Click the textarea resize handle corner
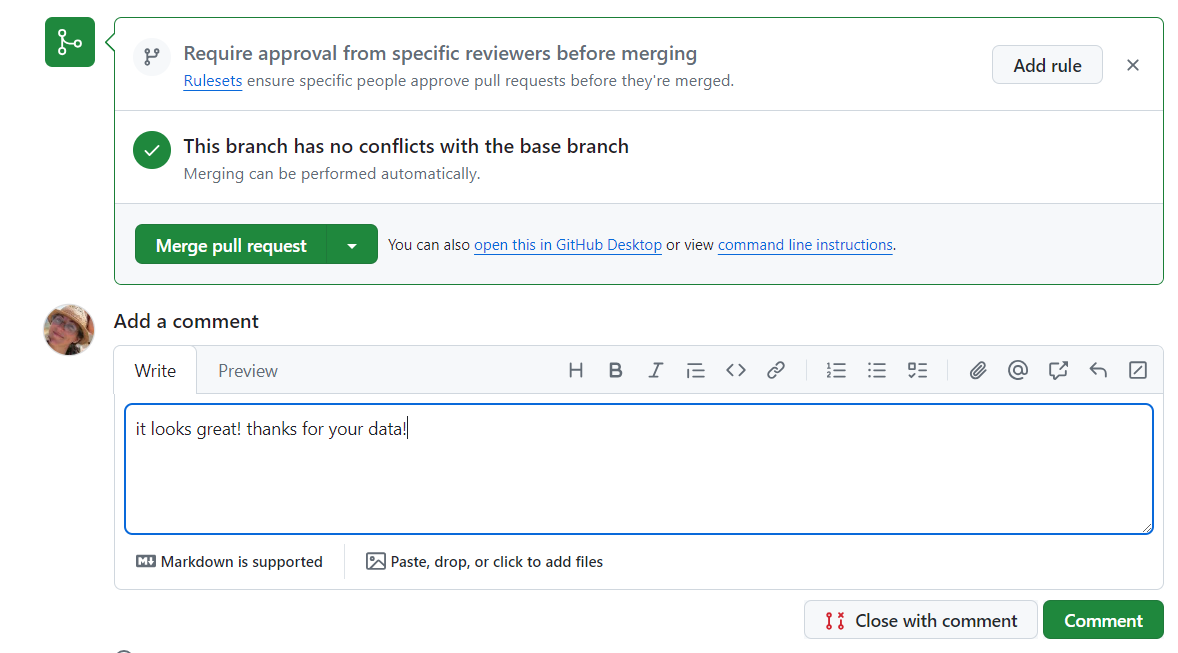 (1147, 528)
